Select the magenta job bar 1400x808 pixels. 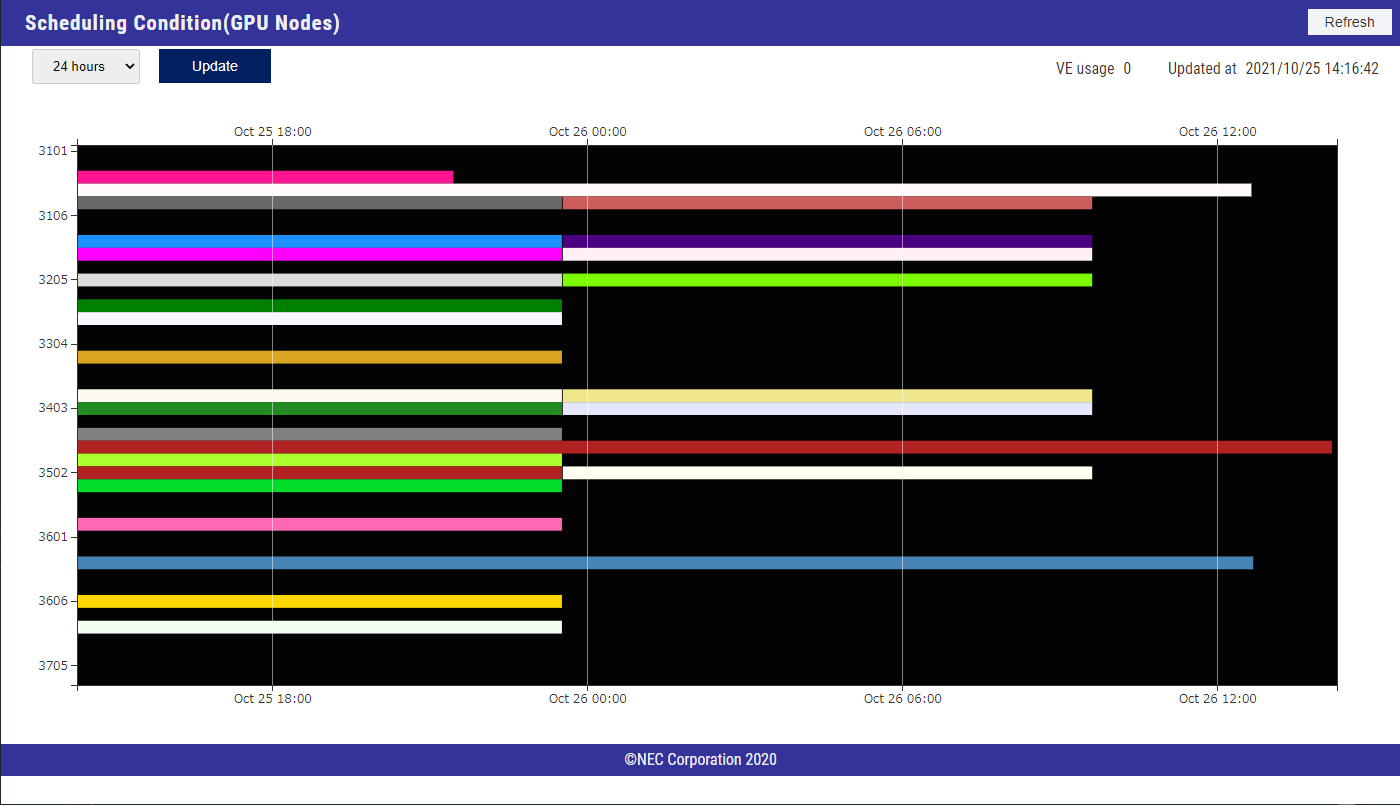[319, 254]
